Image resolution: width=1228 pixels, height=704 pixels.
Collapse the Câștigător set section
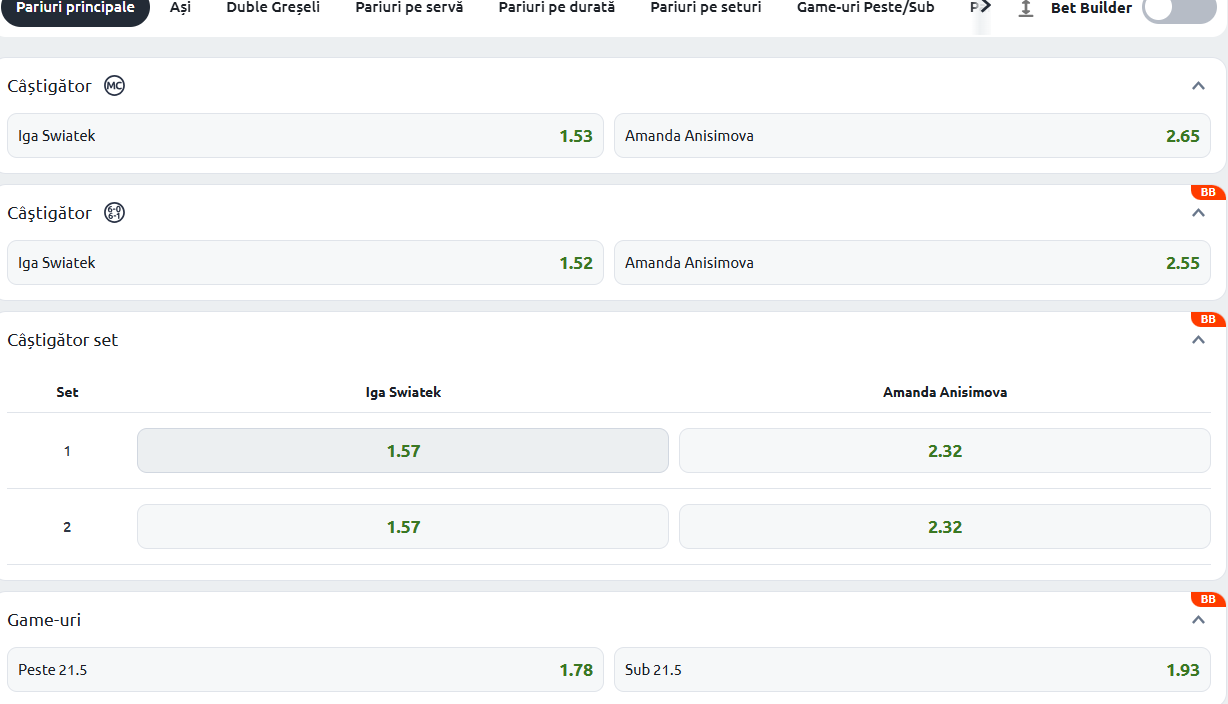(x=1198, y=340)
